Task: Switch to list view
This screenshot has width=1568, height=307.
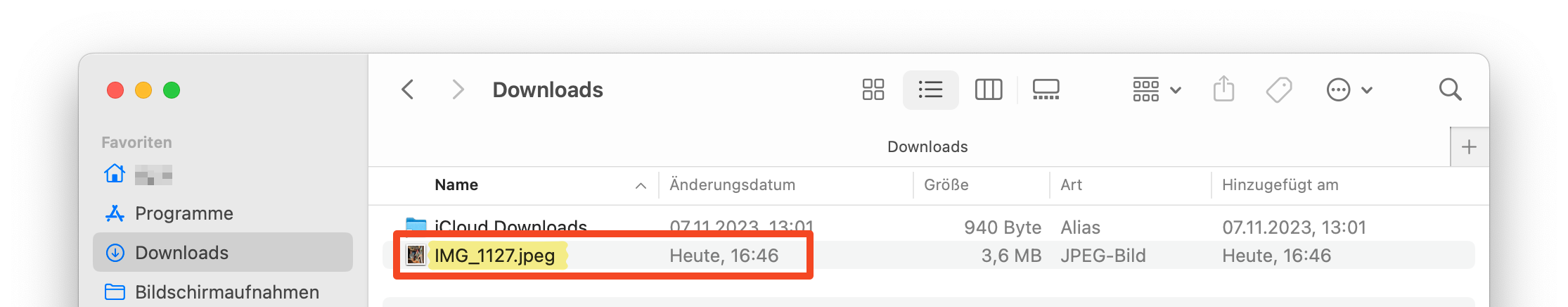Action: coord(930,89)
